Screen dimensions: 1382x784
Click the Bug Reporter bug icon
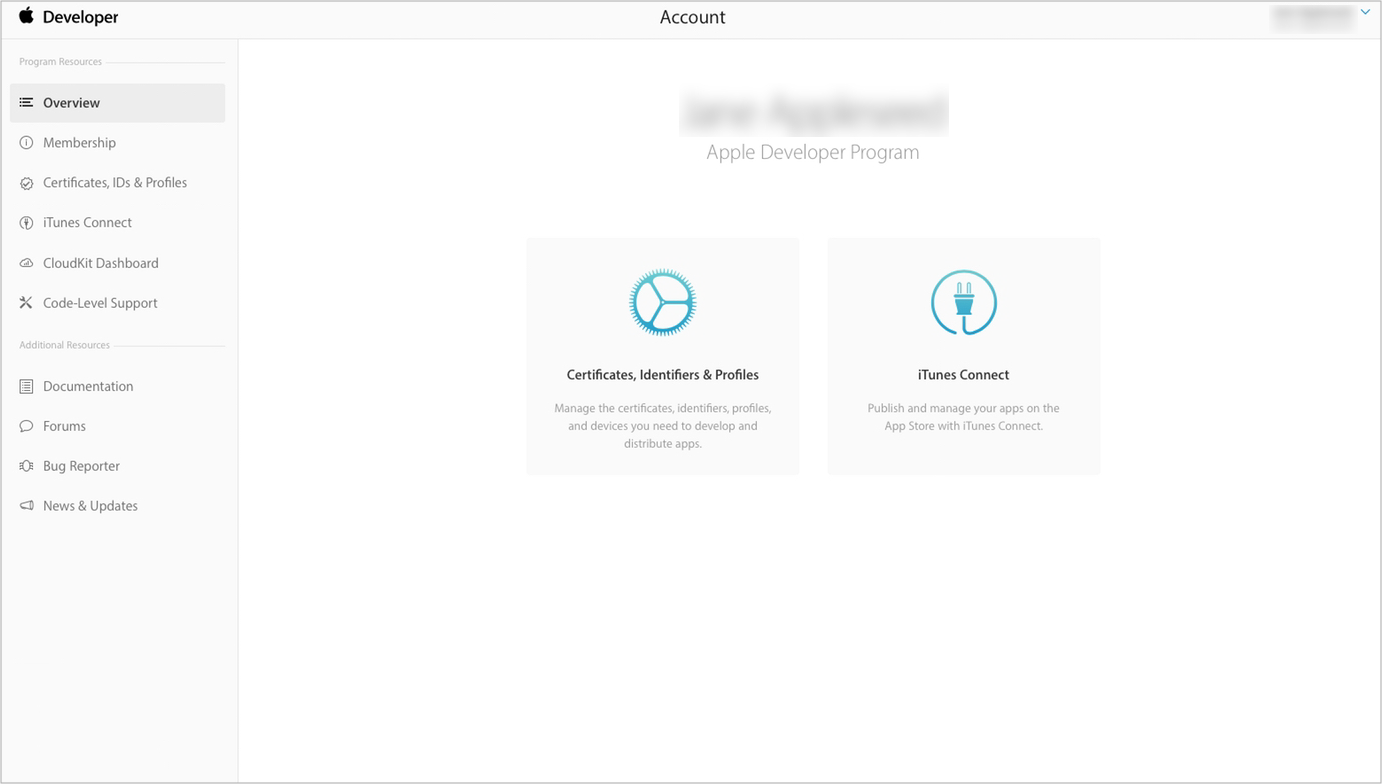point(26,466)
